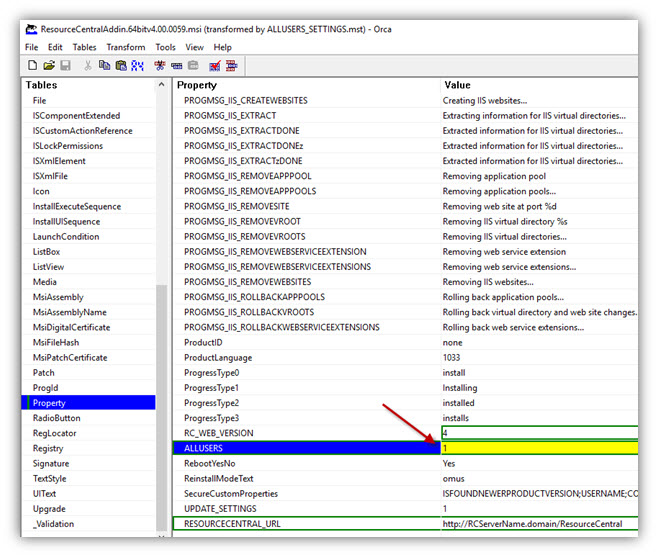Click the grayed Save diskette icon

tap(65, 65)
